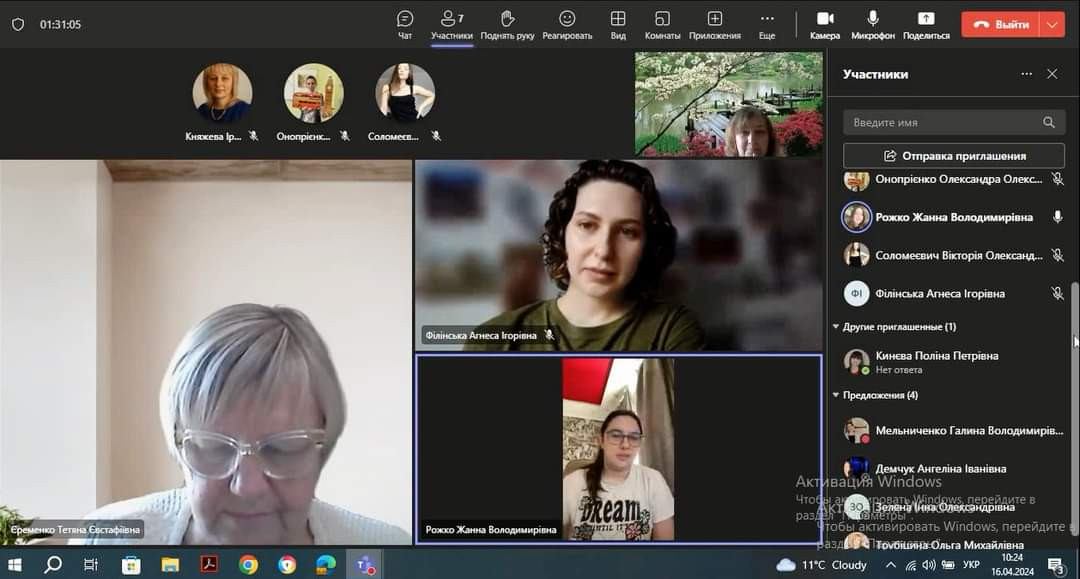Image resolution: width=1080 pixels, height=579 pixels.
Task: Open the Вид view options
Action: point(619,25)
